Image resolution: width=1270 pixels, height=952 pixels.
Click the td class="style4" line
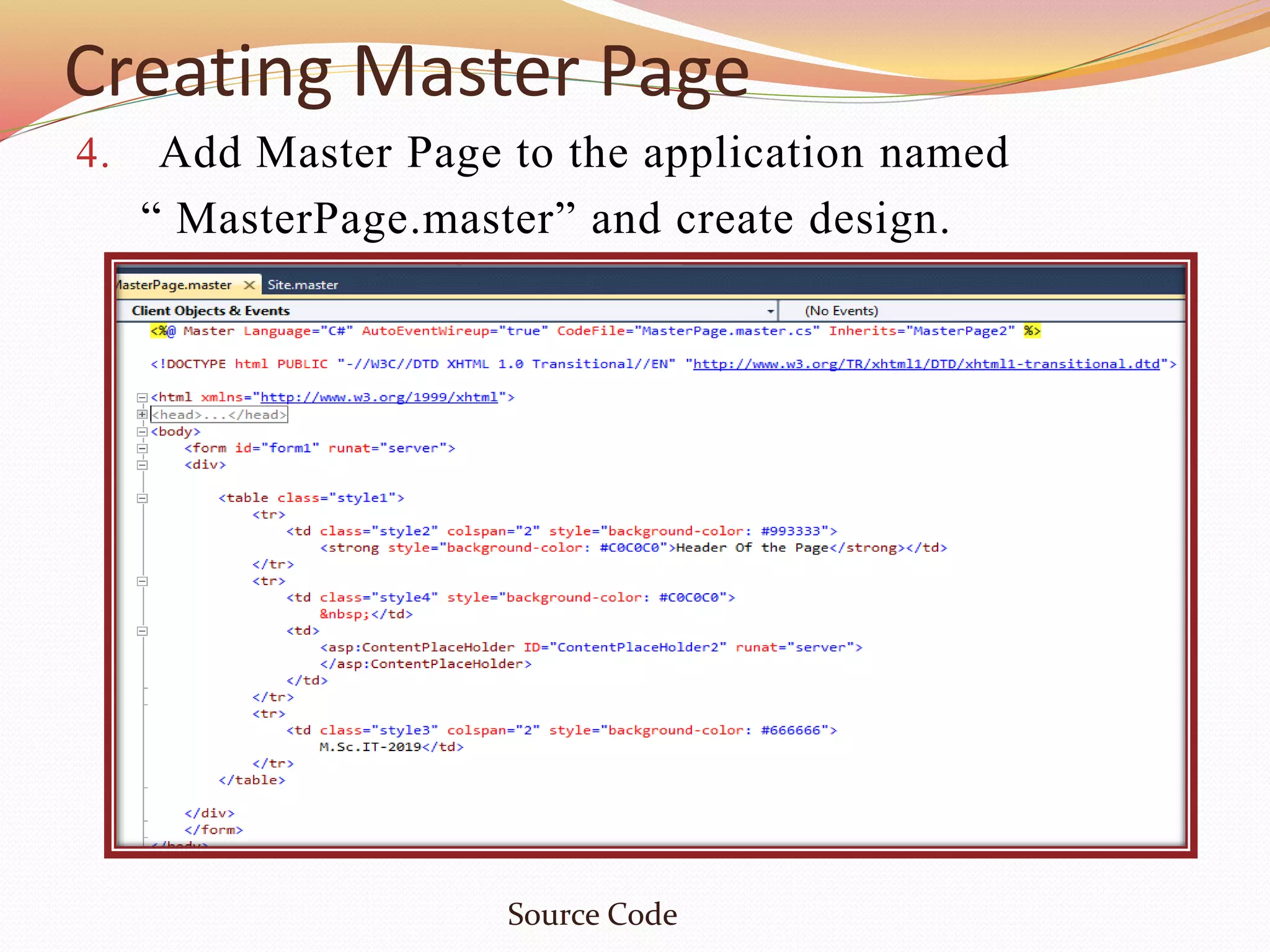point(510,597)
